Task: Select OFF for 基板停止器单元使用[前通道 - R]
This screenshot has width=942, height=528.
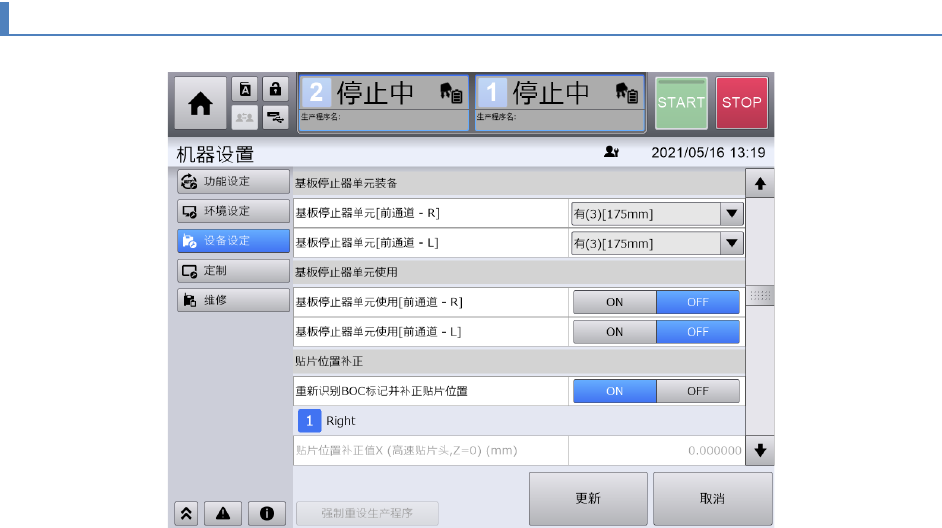Action: click(698, 302)
